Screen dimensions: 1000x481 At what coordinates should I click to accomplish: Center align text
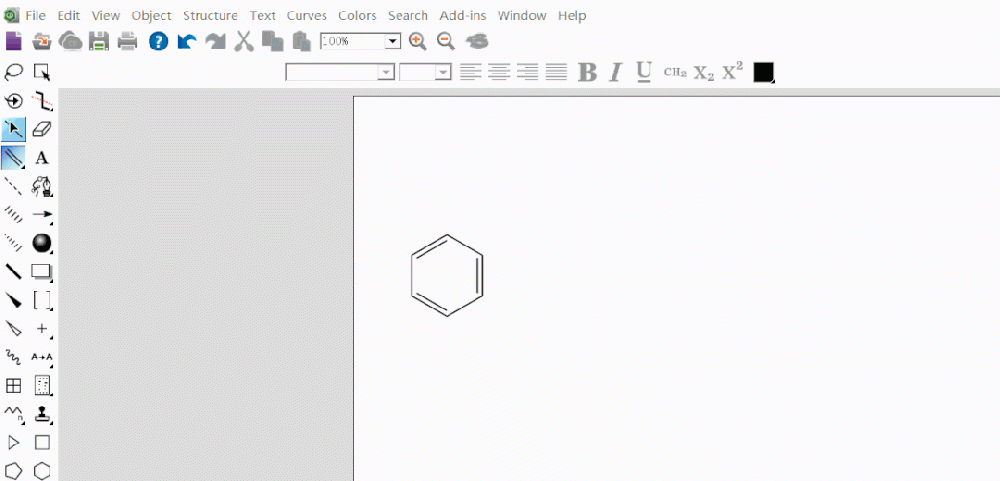(499, 72)
